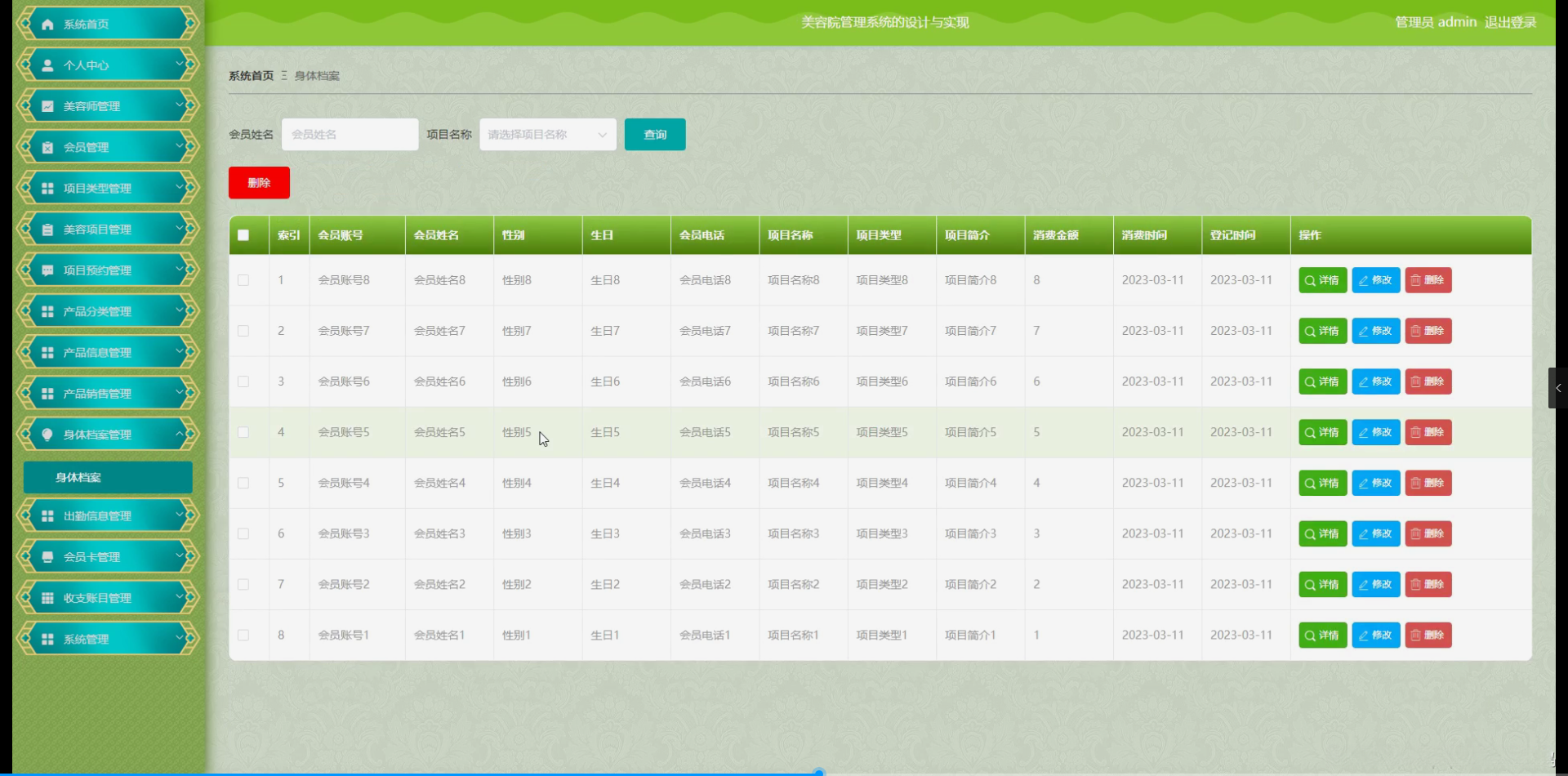Click the card icon beside 会员卡管理
This screenshot has width=1568, height=776.
pyautogui.click(x=47, y=557)
